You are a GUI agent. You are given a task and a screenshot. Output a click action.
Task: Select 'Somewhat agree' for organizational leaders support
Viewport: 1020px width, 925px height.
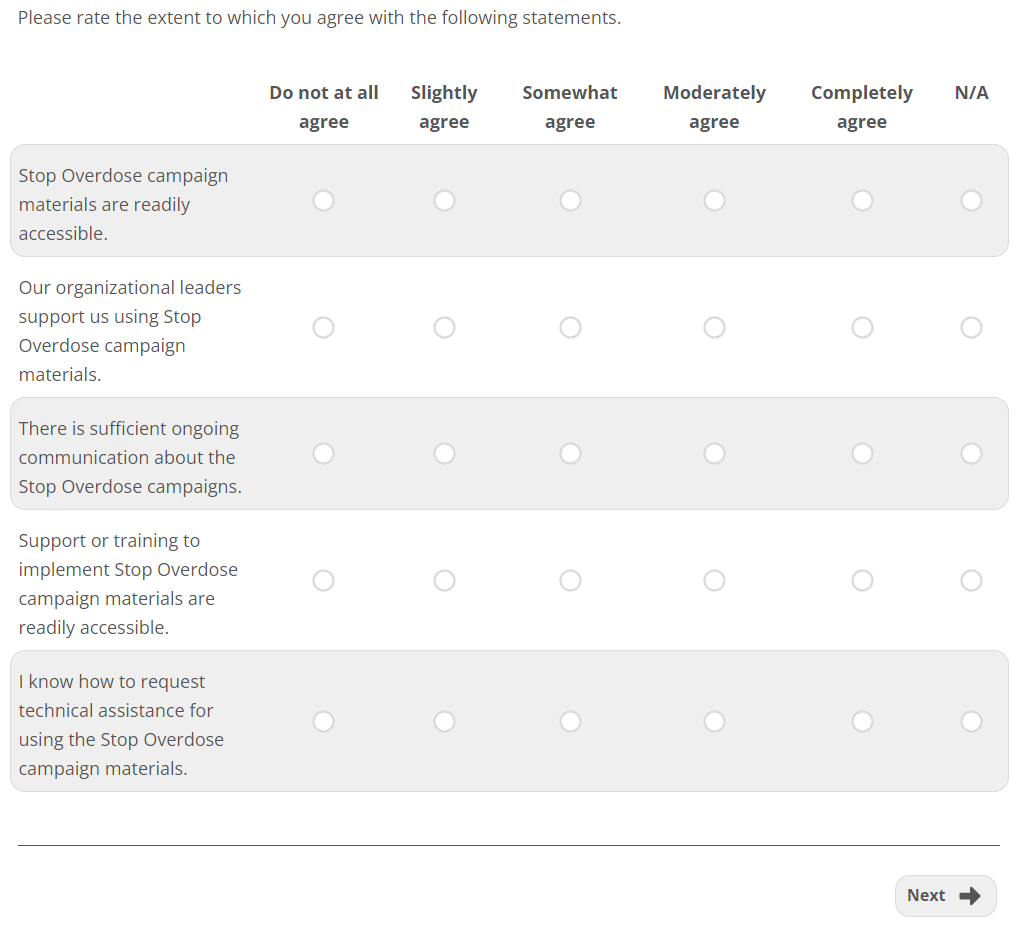[570, 328]
